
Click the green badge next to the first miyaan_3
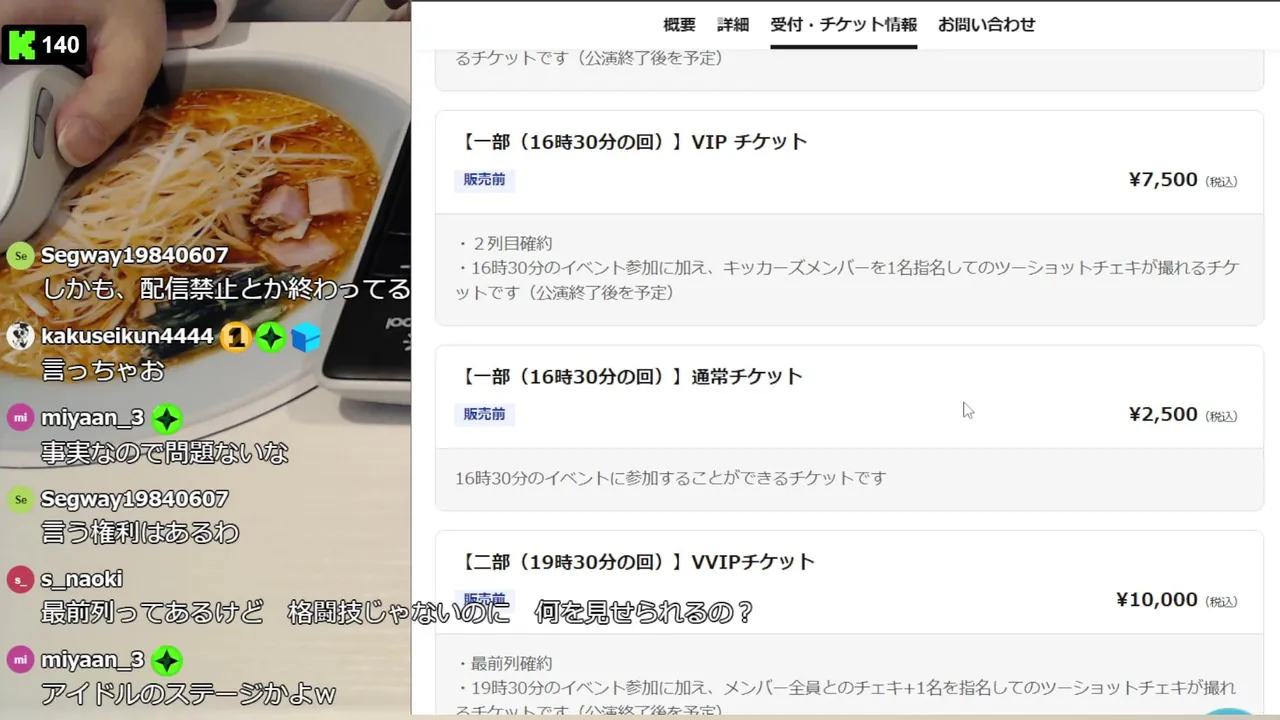pos(167,419)
